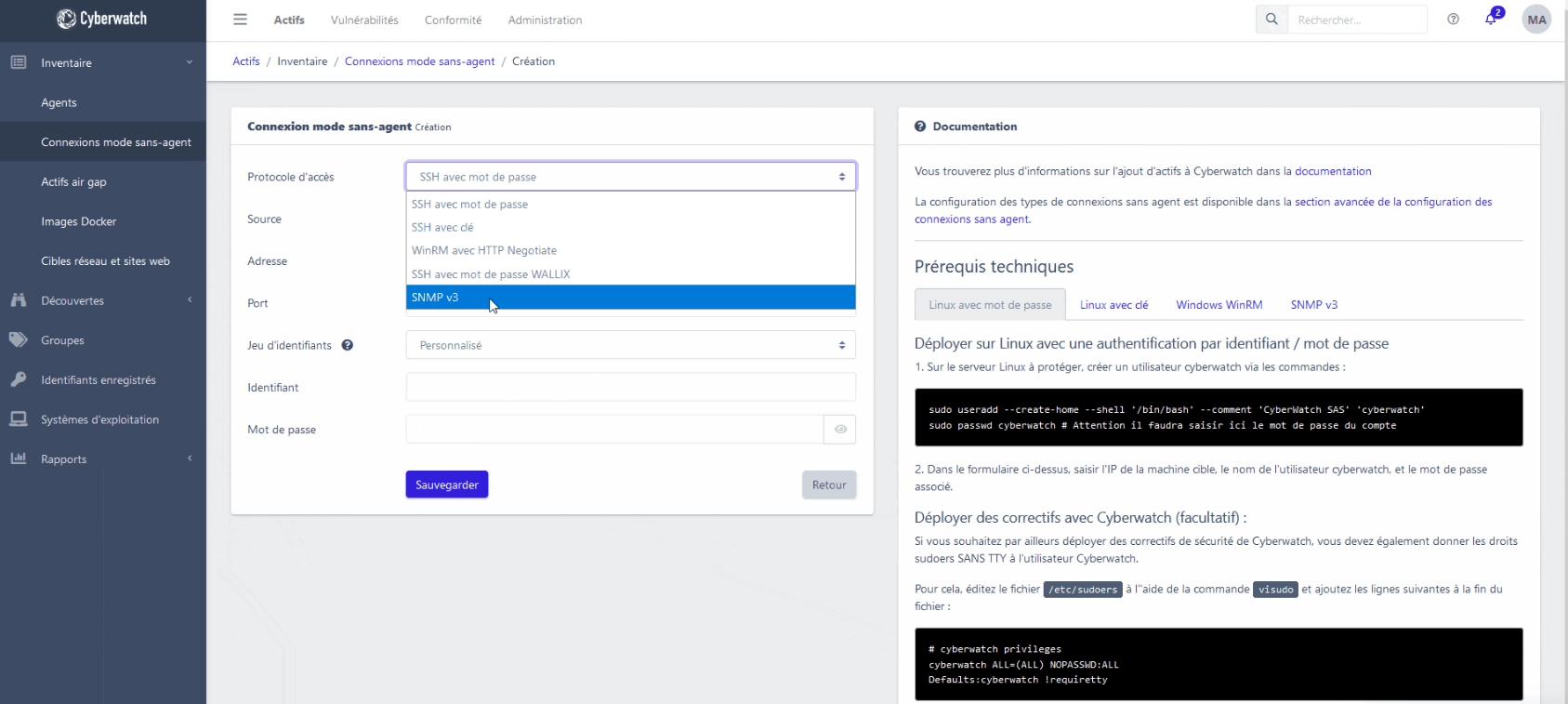
Task: Switch to 'Linux avec clé' tab
Action: pos(1113,305)
